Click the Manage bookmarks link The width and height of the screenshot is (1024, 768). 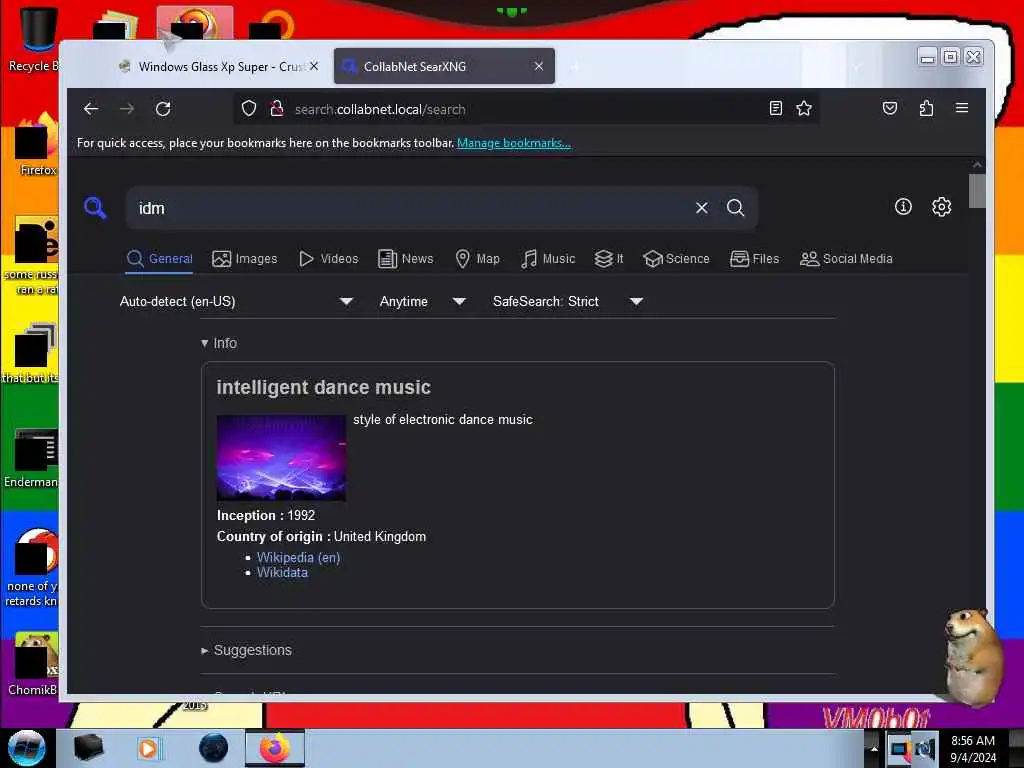click(514, 142)
